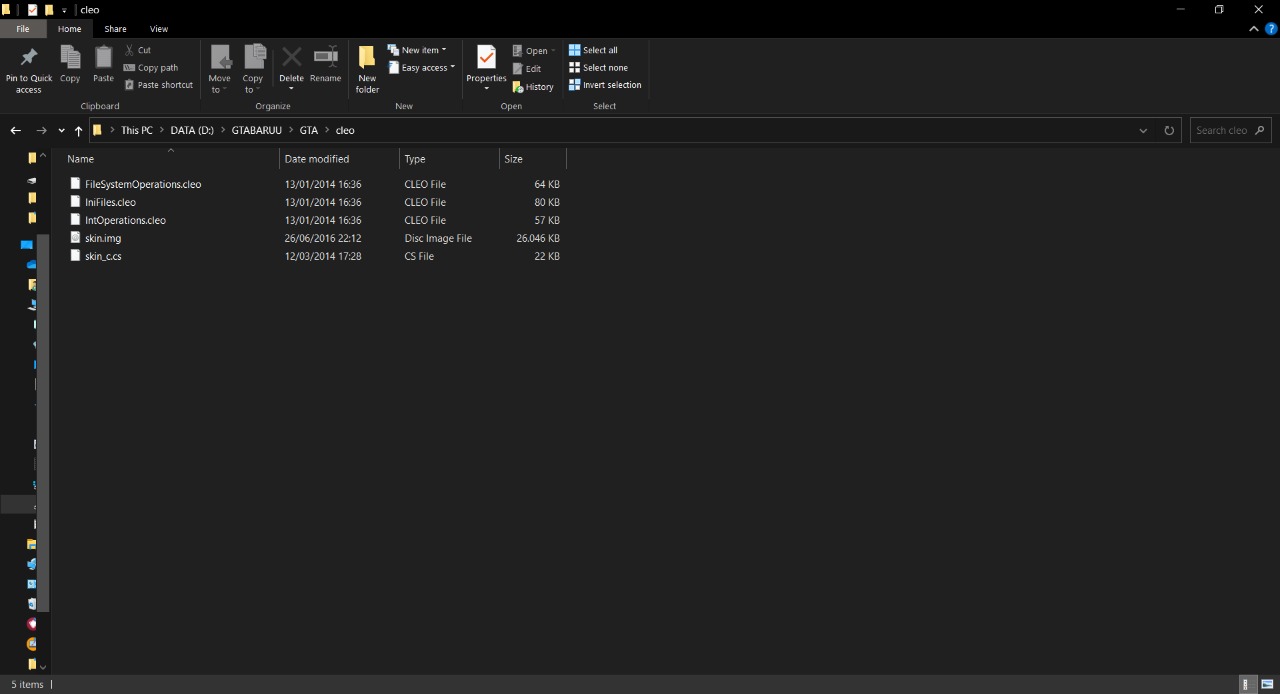Select Cut in Clipboard group

tap(138, 50)
